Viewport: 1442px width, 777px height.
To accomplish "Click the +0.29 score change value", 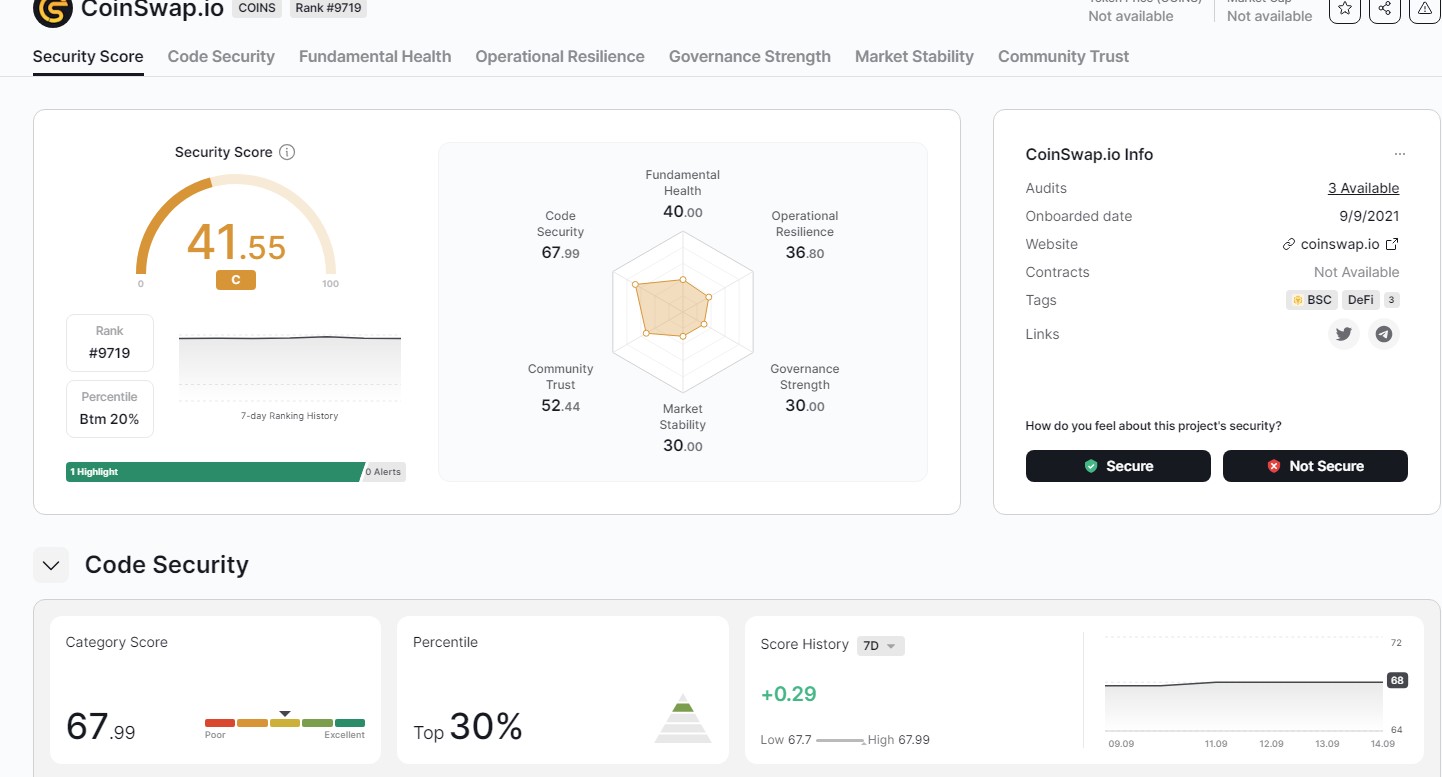I will tap(789, 694).
